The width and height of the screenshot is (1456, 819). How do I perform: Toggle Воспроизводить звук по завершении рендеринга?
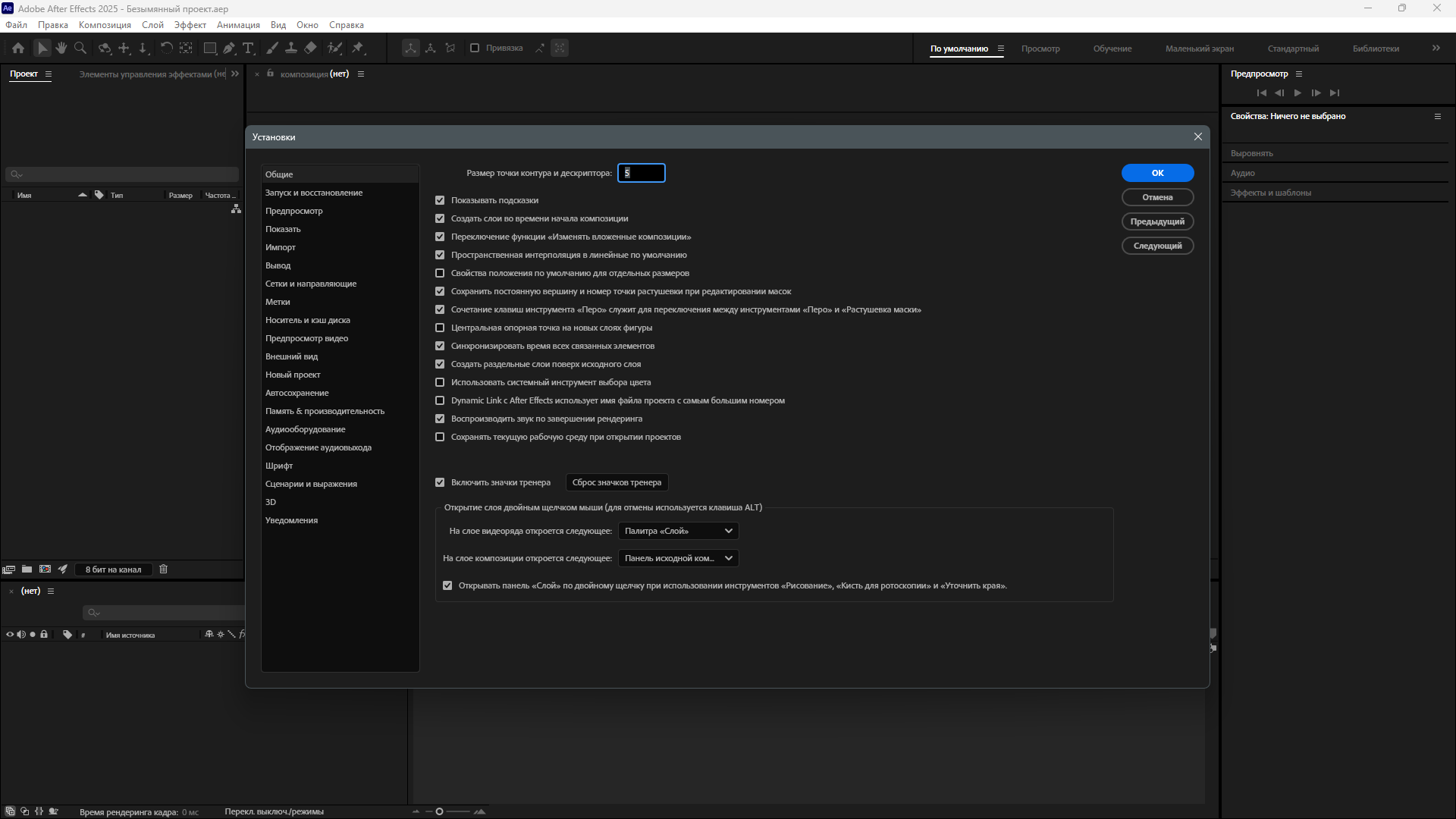(440, 419)
